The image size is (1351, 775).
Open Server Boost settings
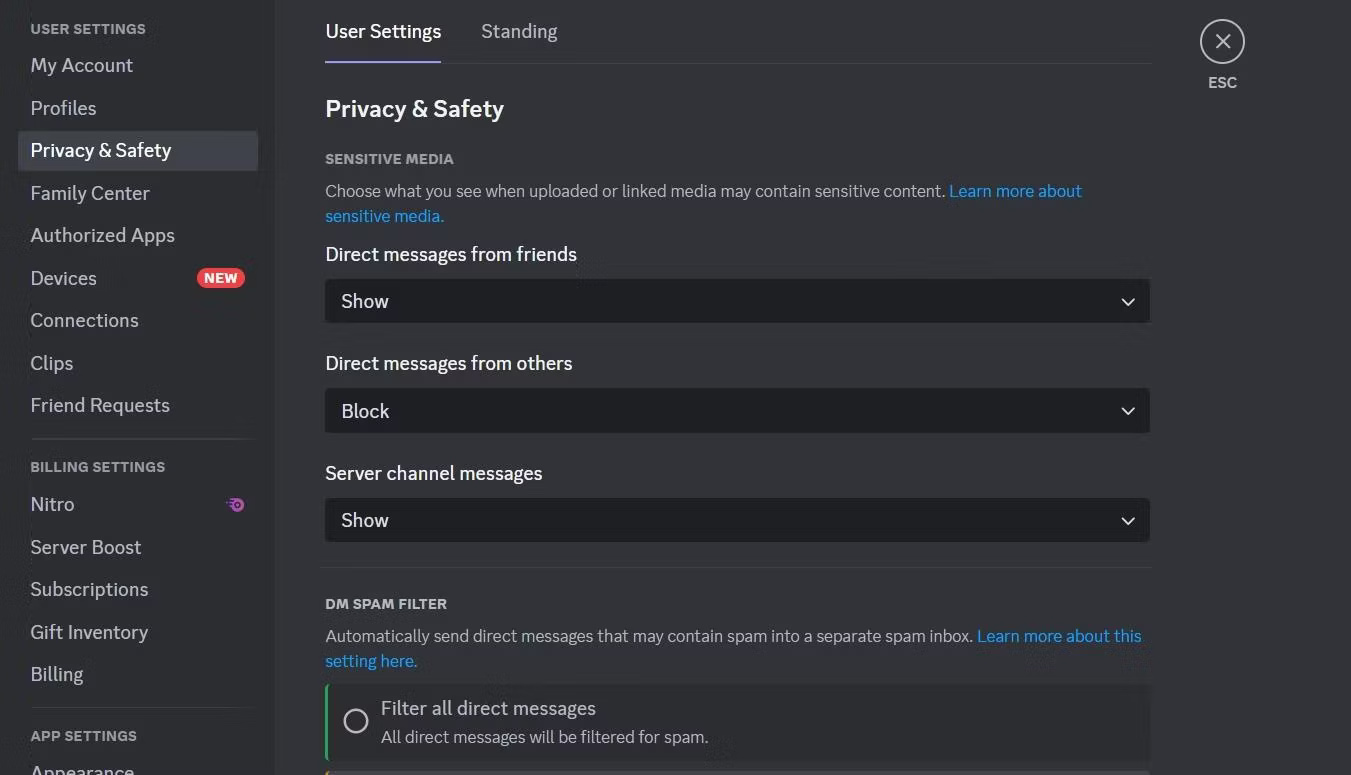85,547
